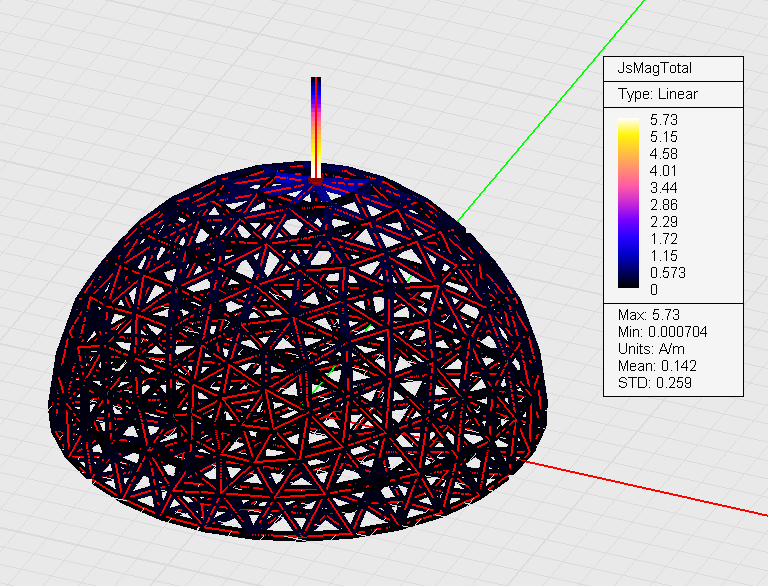Click the feed point at rod base
The width and height of the screenshot is (768, 586).
tap(316, 179)
